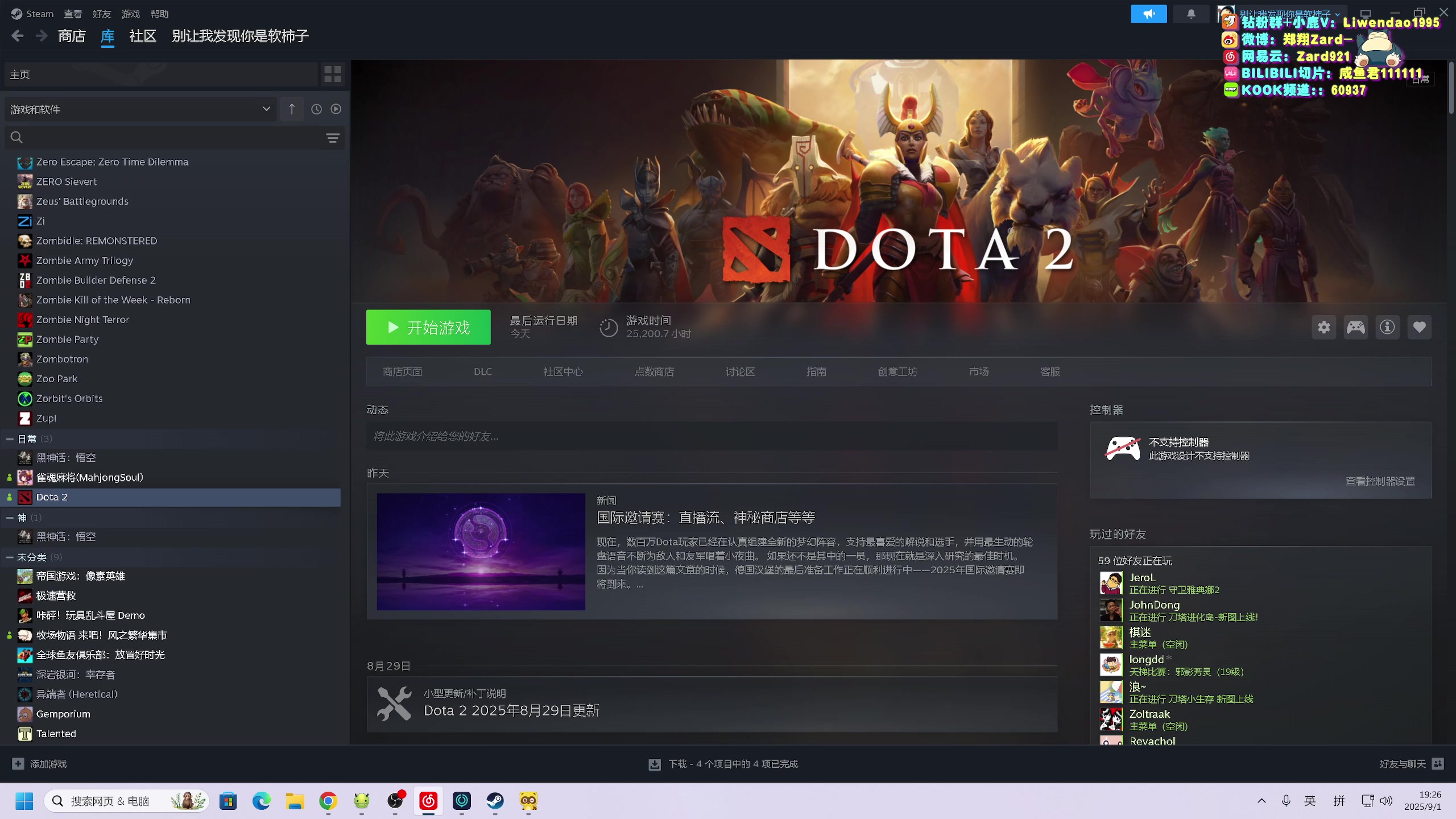Open the 商店页面 link
The width and height of the screenshot is (1456, 819).
click(x=402, y=371)
